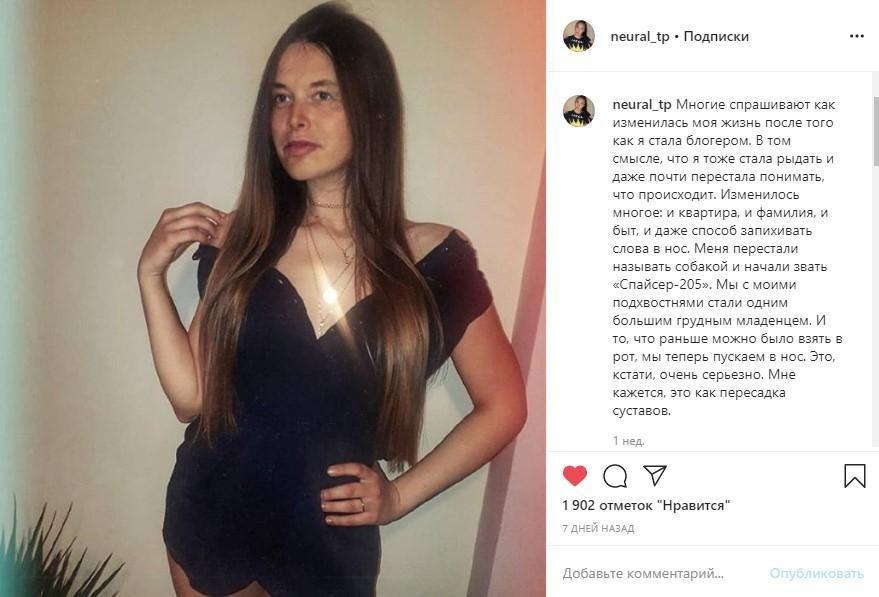The width and height of the screenshot is (879, 597).
Task: Open the three-dot more options menu
Action: pyautogui.click(x=857, y=36)
